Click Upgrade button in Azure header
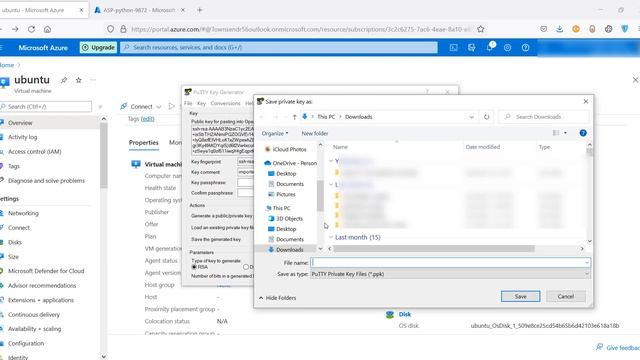This screenshot has width=640, height=360. coord(98,48)
